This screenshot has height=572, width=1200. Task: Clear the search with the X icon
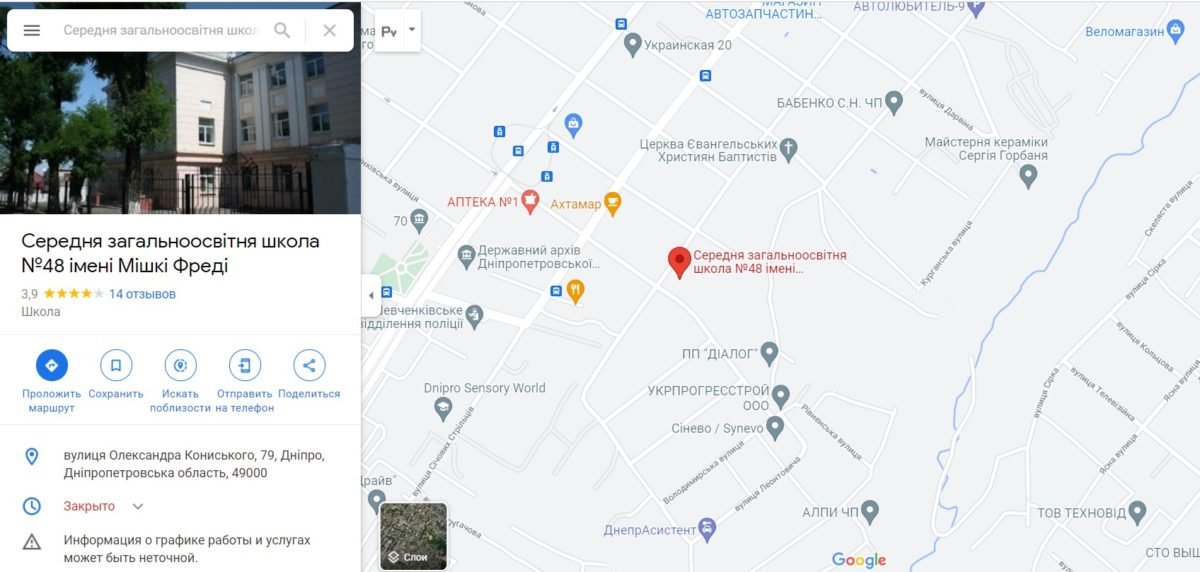click(329, 30)
